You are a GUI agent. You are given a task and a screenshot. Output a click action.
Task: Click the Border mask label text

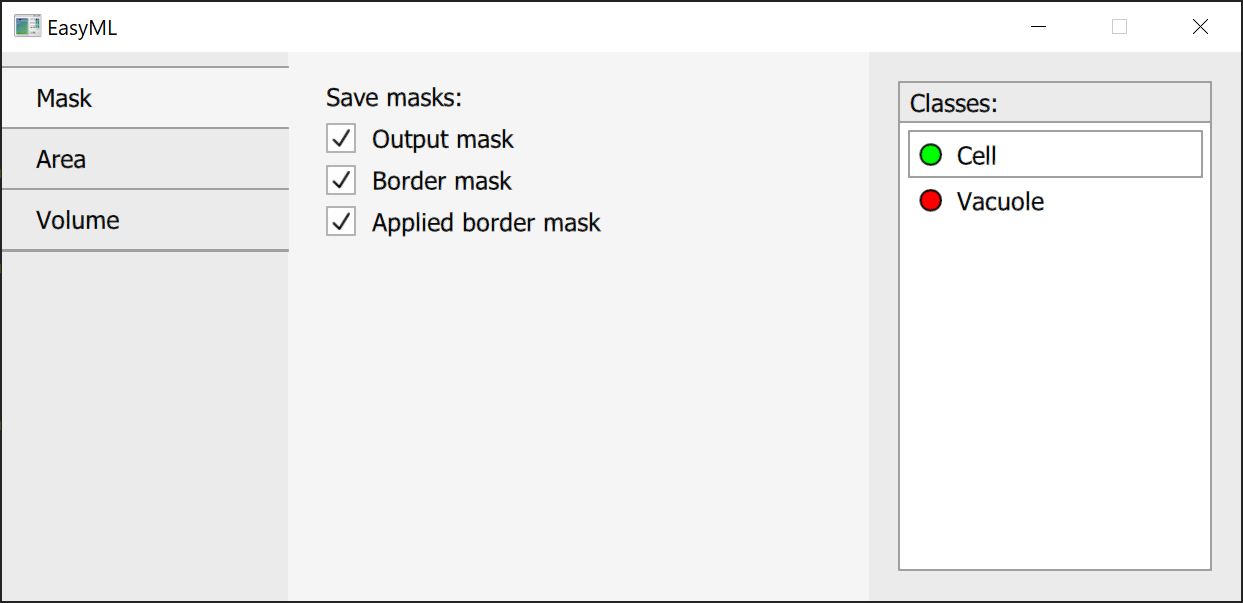point(441,181)
